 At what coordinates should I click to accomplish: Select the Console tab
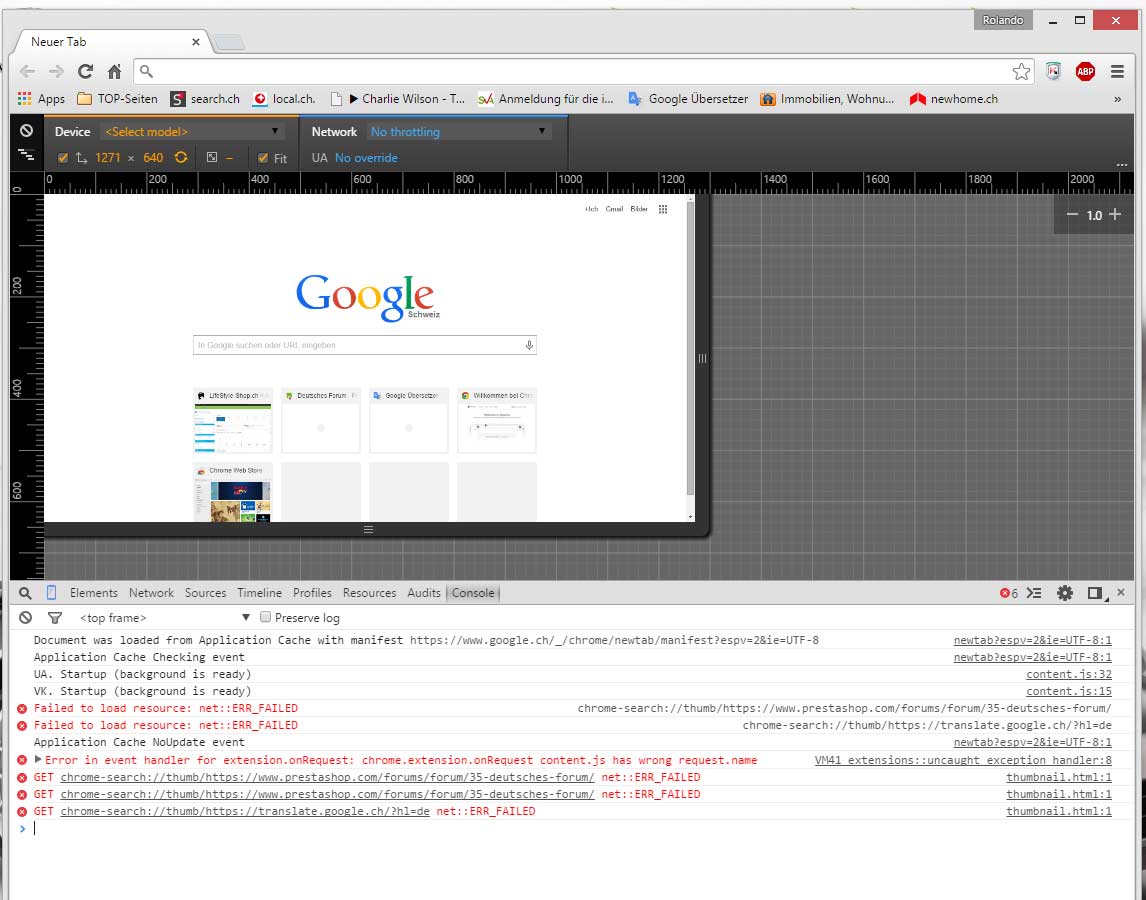(473, 593)
